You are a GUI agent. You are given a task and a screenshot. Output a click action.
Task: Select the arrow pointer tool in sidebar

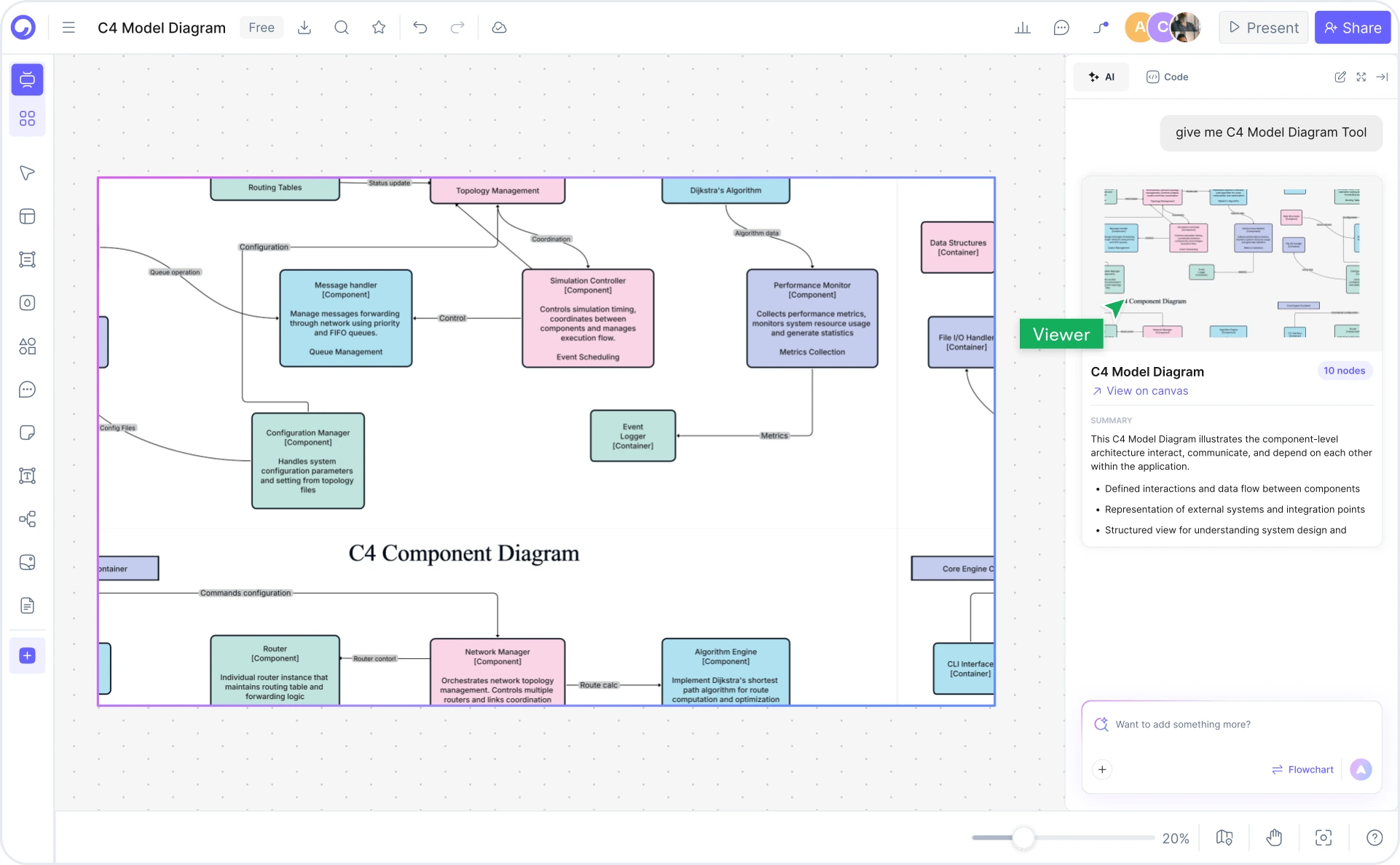tap(27, 173)
